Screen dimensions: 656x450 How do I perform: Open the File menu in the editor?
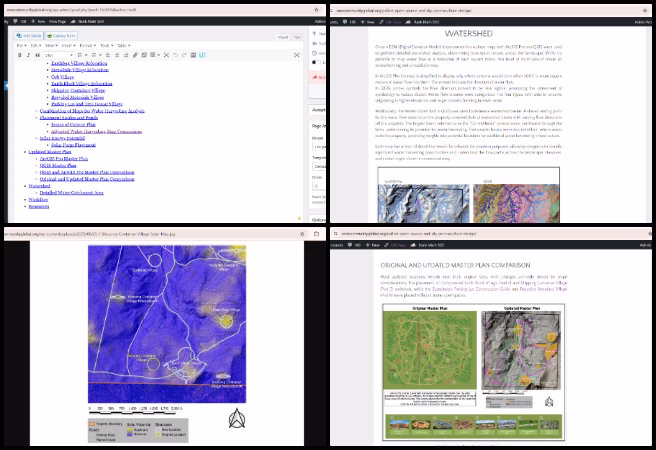tap(21, 45)
